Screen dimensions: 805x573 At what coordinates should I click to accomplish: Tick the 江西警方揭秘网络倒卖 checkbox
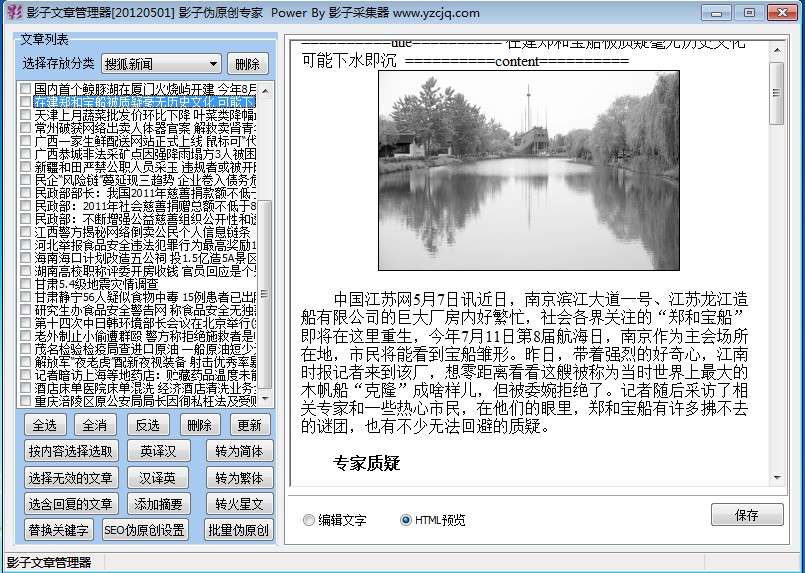[x=25, y=231]
